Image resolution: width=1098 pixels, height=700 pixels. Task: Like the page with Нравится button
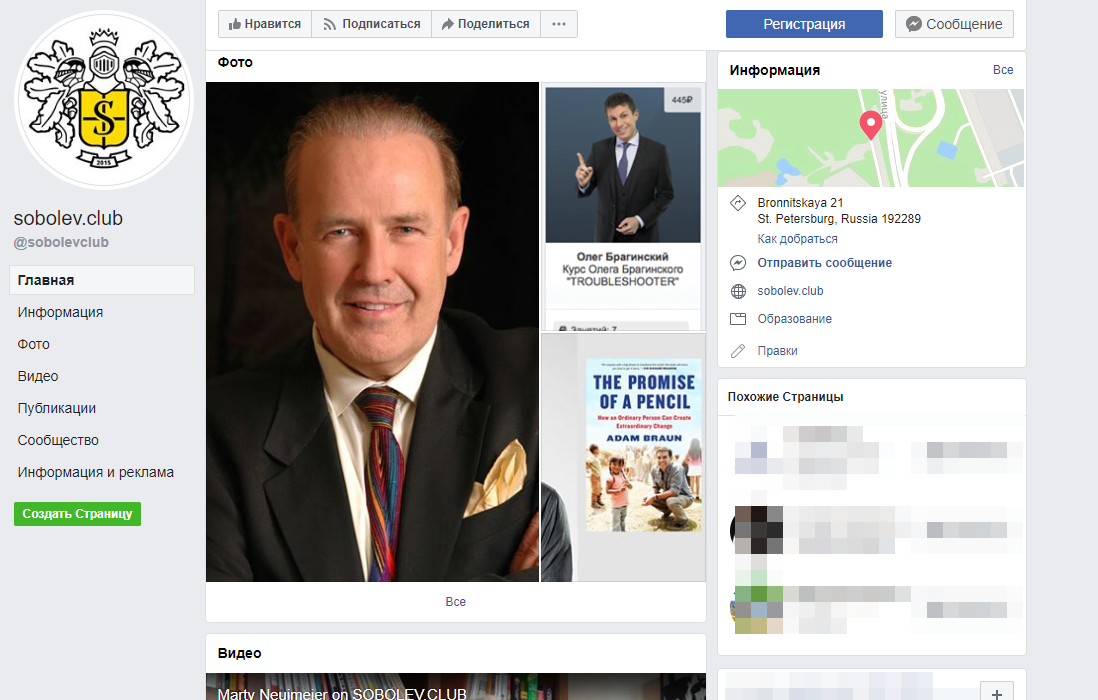click(265, 24)
